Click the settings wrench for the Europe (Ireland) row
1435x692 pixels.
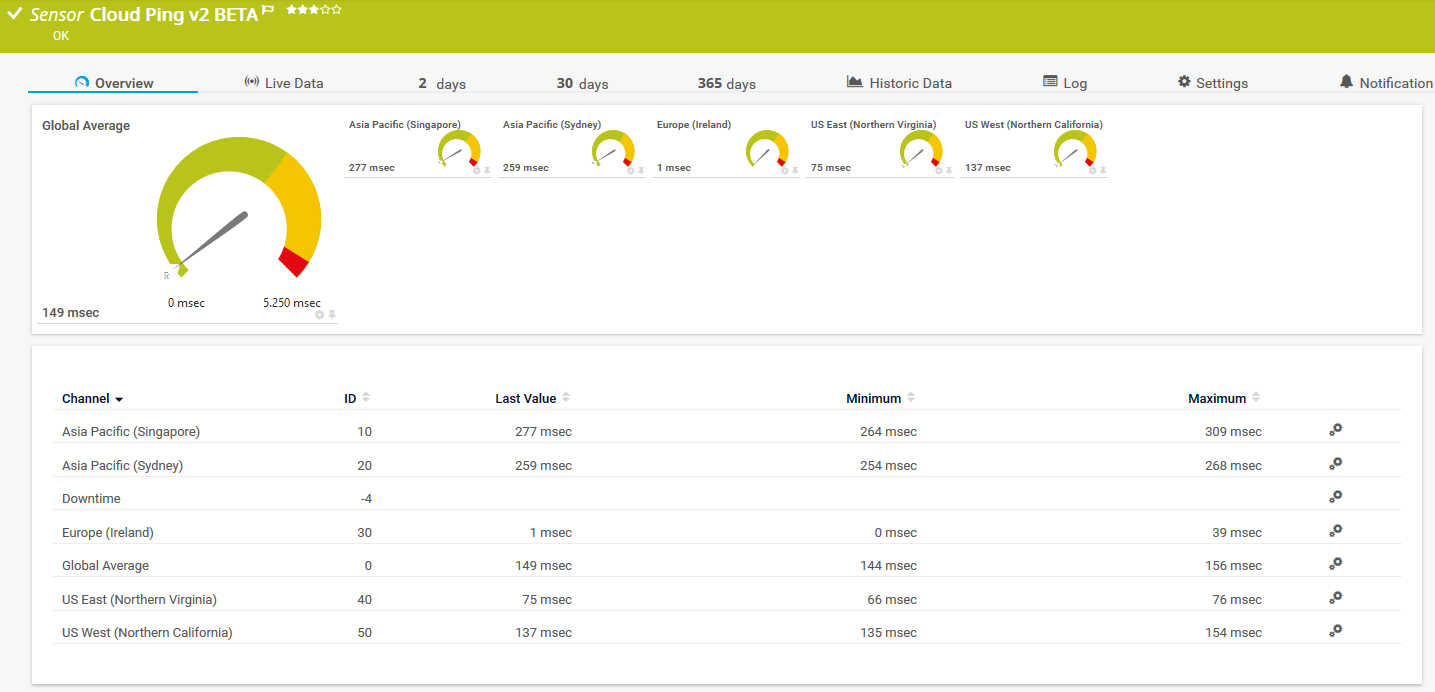pos(1335,531)
